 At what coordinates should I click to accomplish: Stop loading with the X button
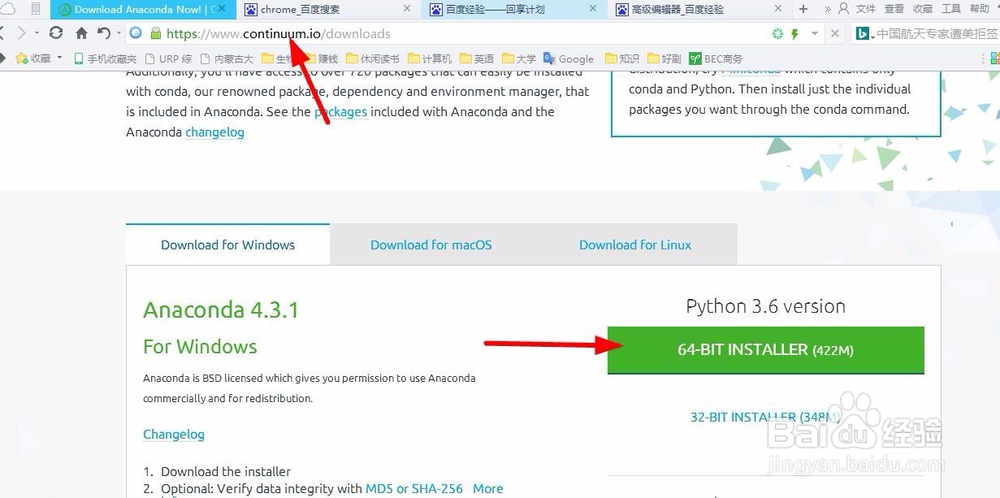coord(835,34)
